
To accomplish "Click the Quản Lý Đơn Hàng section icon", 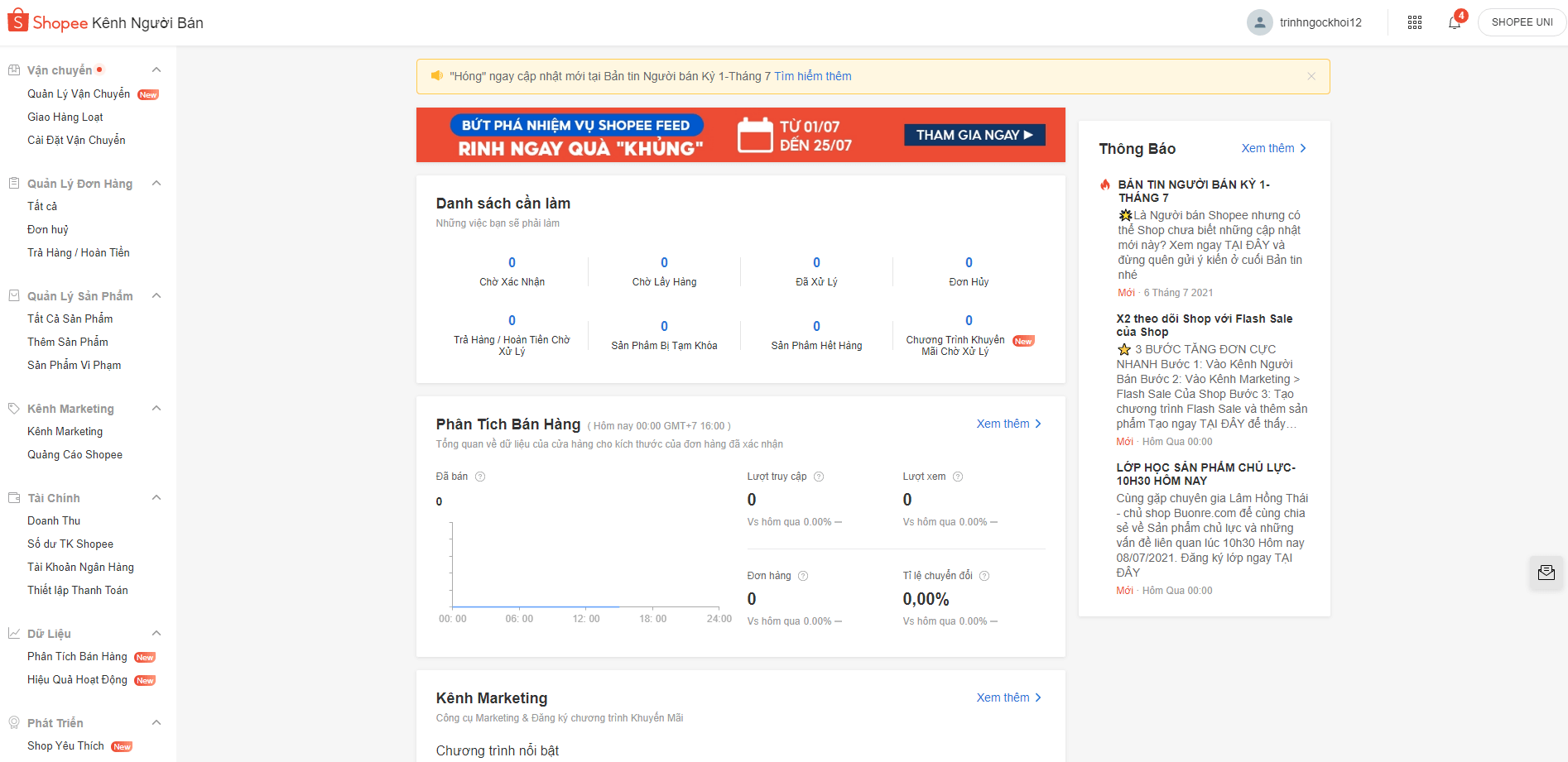I will tap(14, 183).
